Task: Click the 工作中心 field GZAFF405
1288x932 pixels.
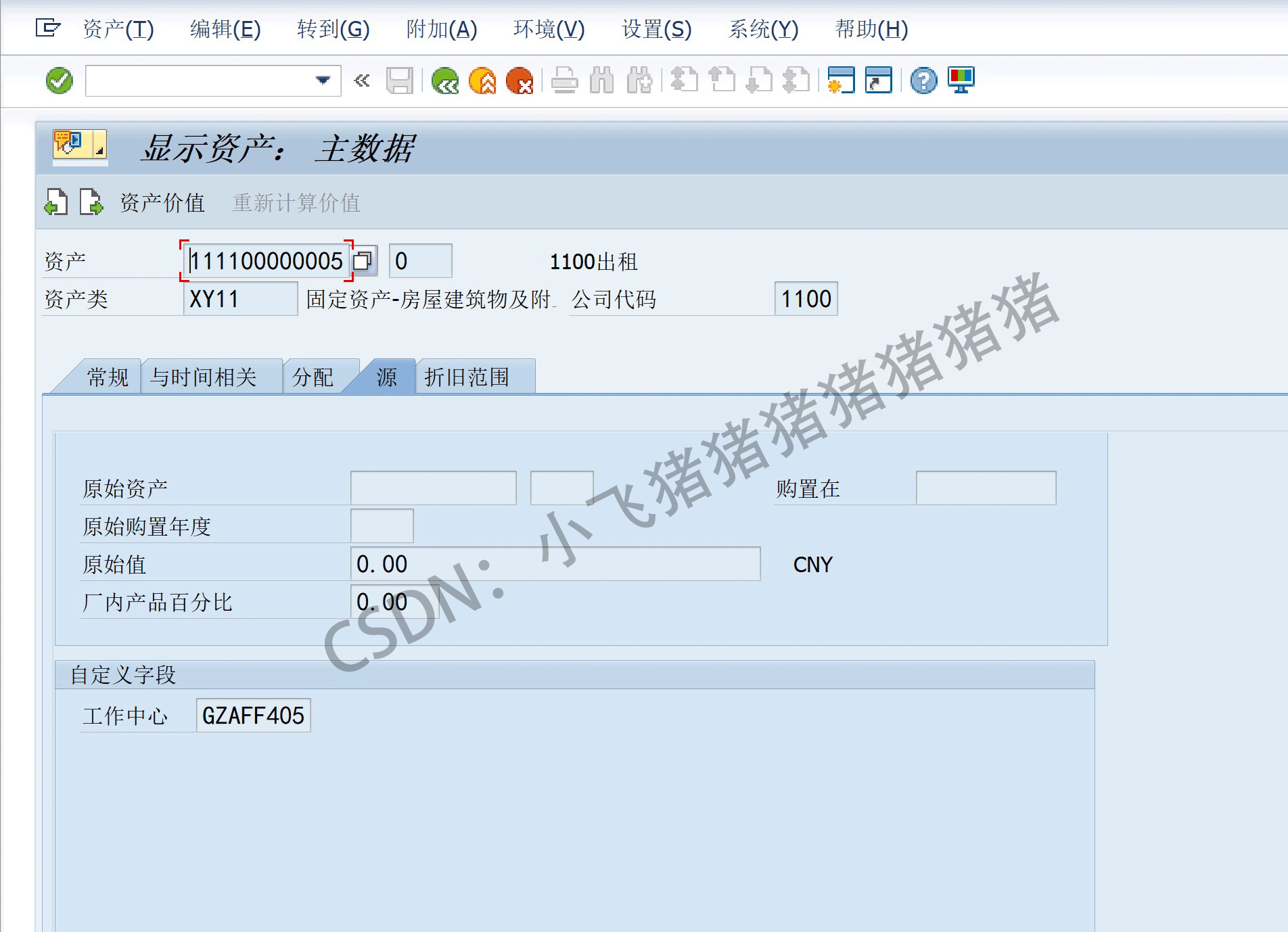Action: 254,716
